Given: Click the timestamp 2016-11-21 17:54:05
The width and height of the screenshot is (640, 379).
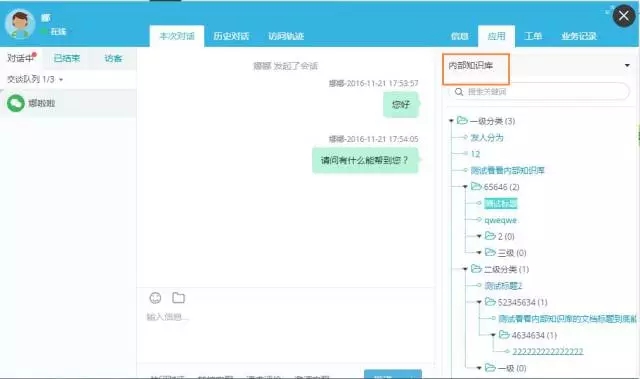Looking at the screenshot, I should (382, 139).
